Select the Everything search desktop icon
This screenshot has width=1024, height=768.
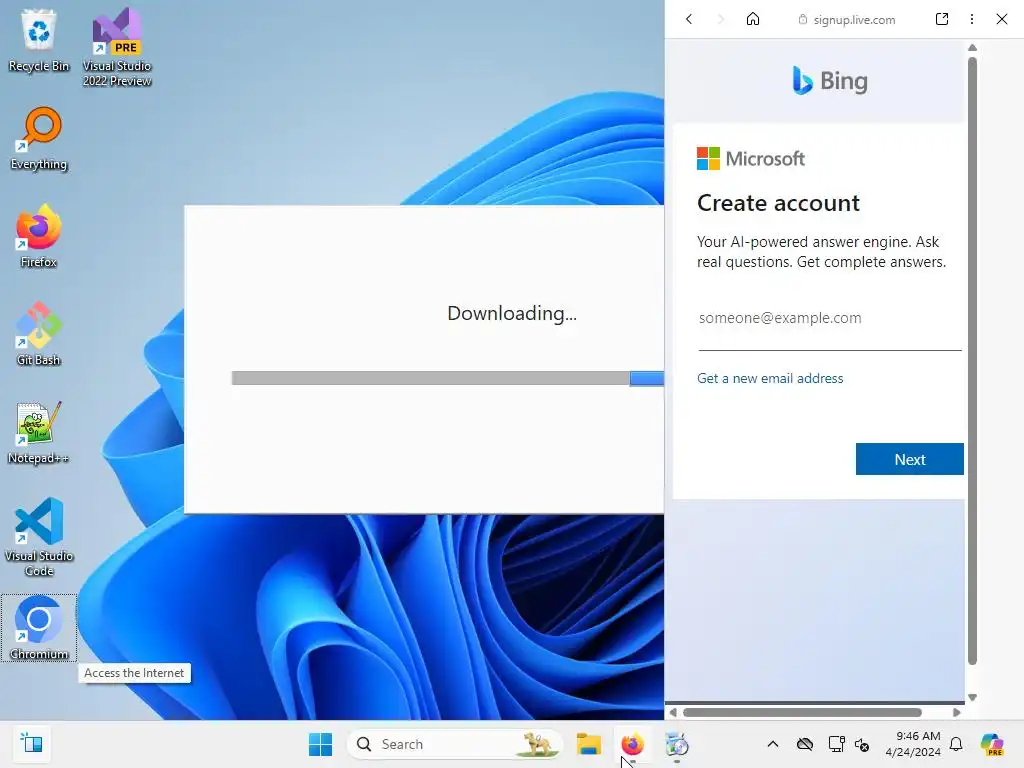pyautogui.click(x=39, y=138)
